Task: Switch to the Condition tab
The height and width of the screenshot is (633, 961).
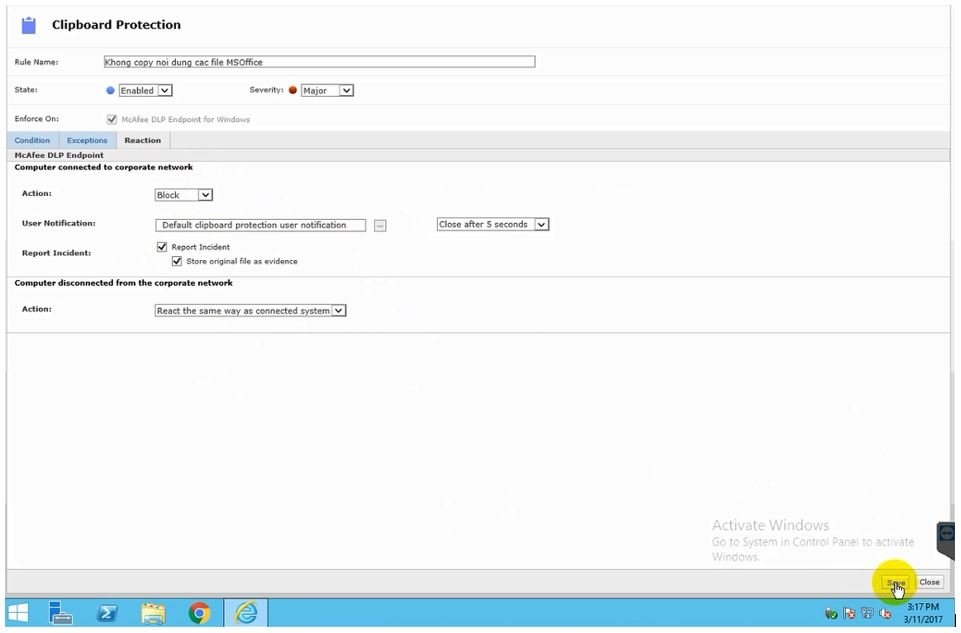Action: (32, 141)
